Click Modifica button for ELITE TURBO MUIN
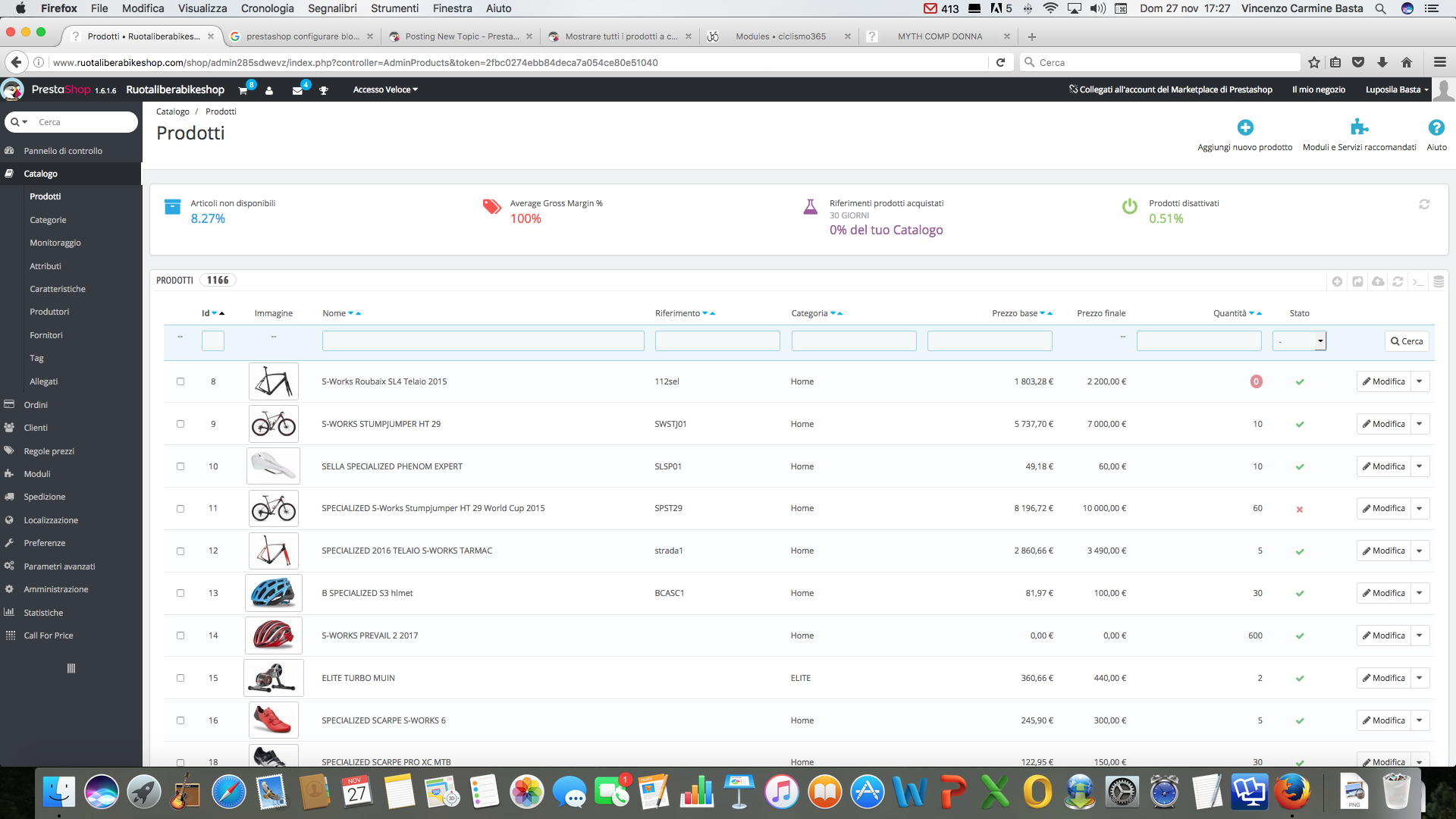This screenshot has width=1456, height=819. tap(1383, 678)
